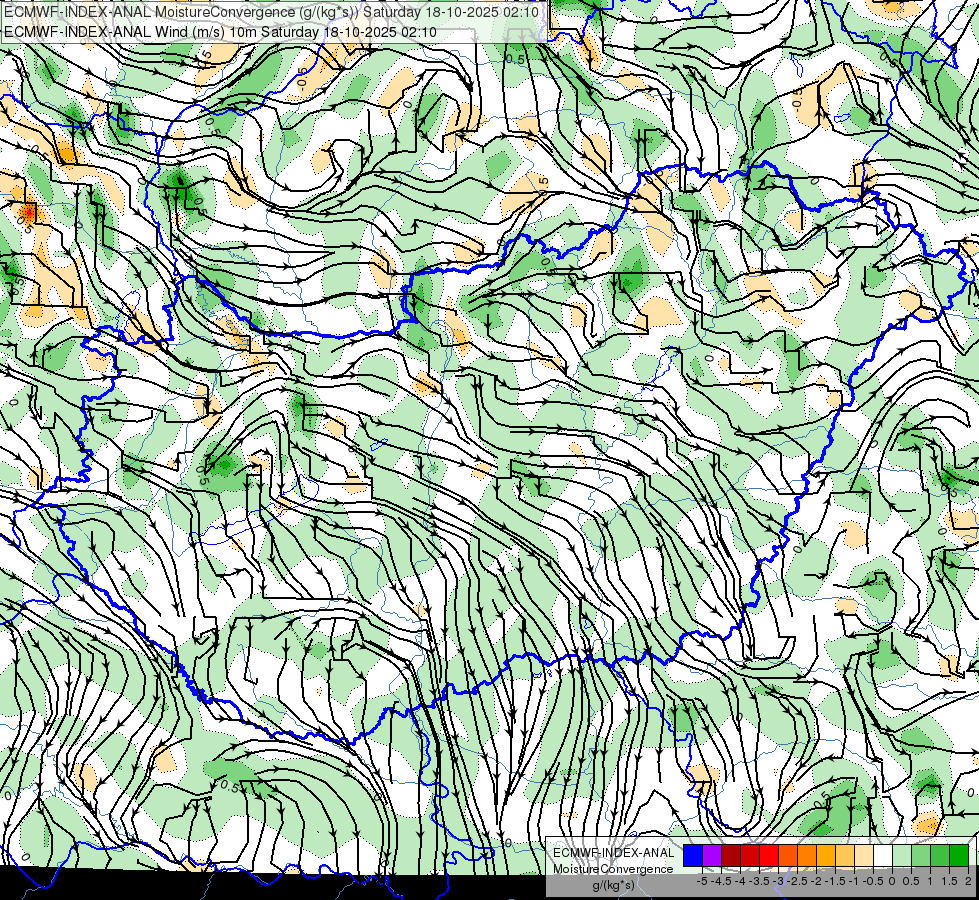
Task: Click the light green swatch (0.5 to 1)
Action: point(921,856)
